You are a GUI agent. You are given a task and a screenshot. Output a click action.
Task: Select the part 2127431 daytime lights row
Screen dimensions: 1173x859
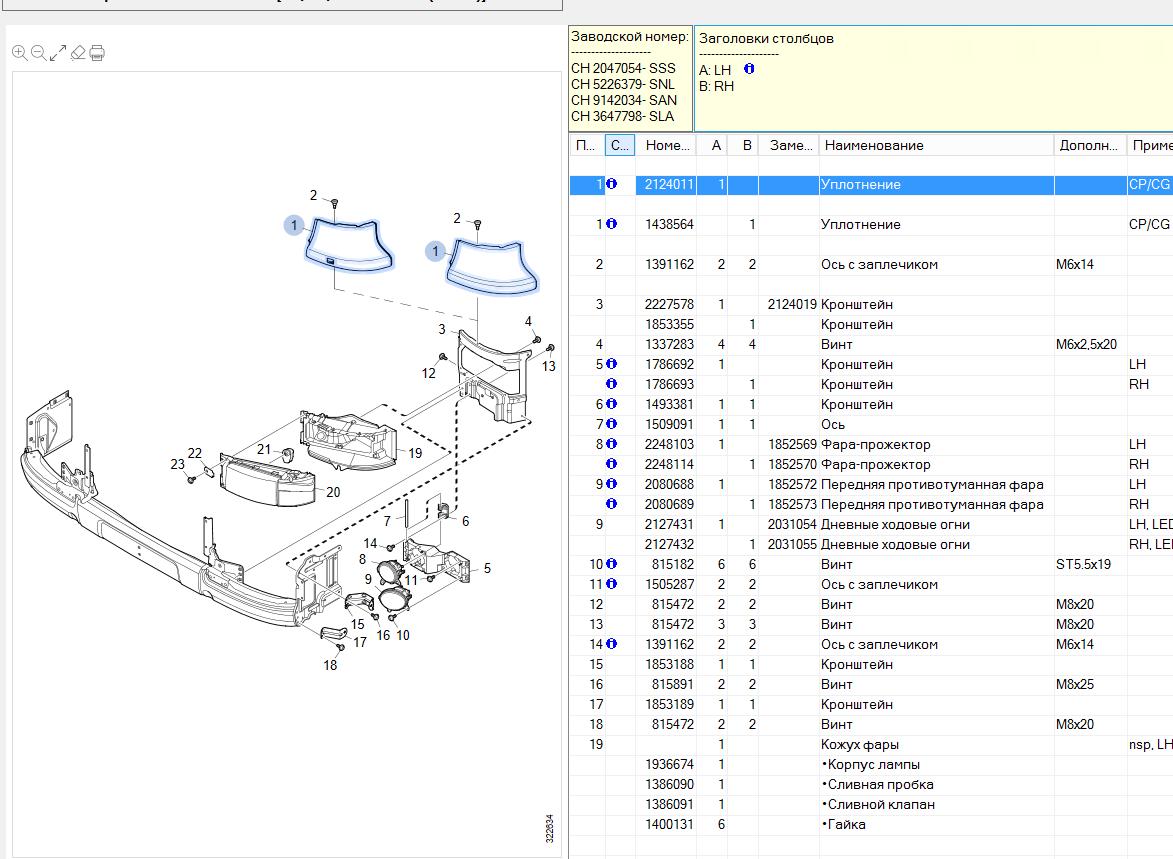[x=895, y=524]
